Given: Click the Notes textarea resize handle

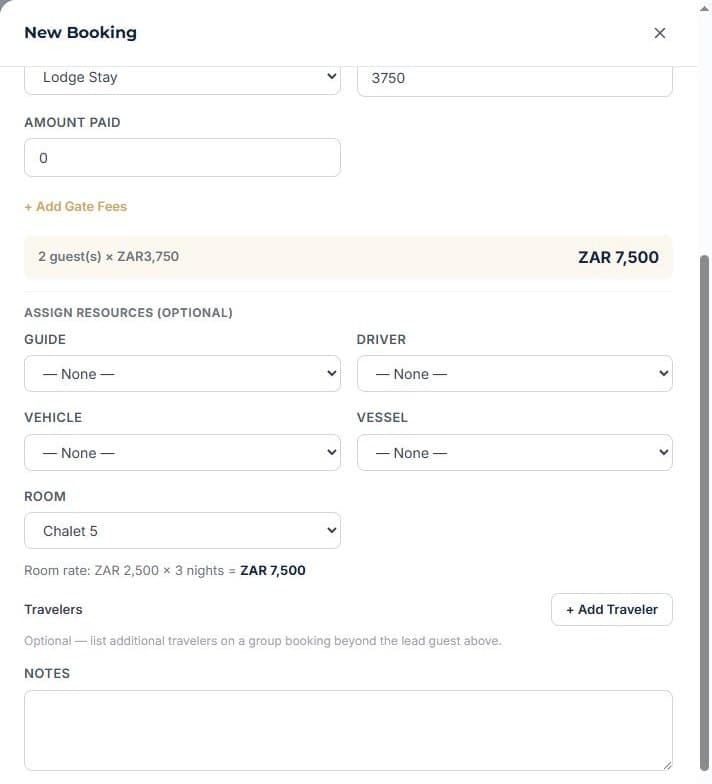Looking at the screenshot, I should pyautogui.click(x=667, y=765).
